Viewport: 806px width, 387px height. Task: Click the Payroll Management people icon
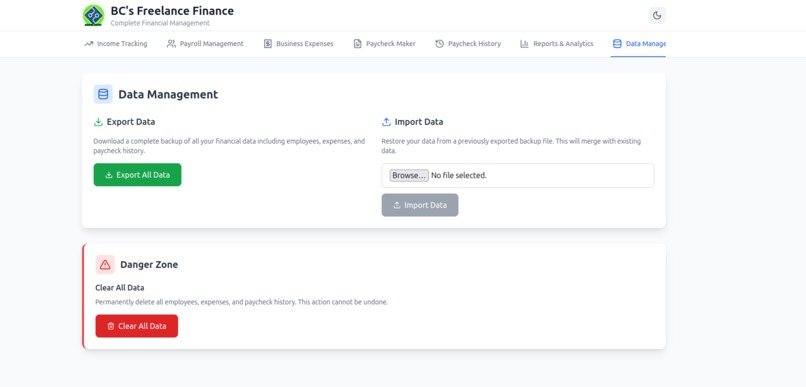[171, 44]
